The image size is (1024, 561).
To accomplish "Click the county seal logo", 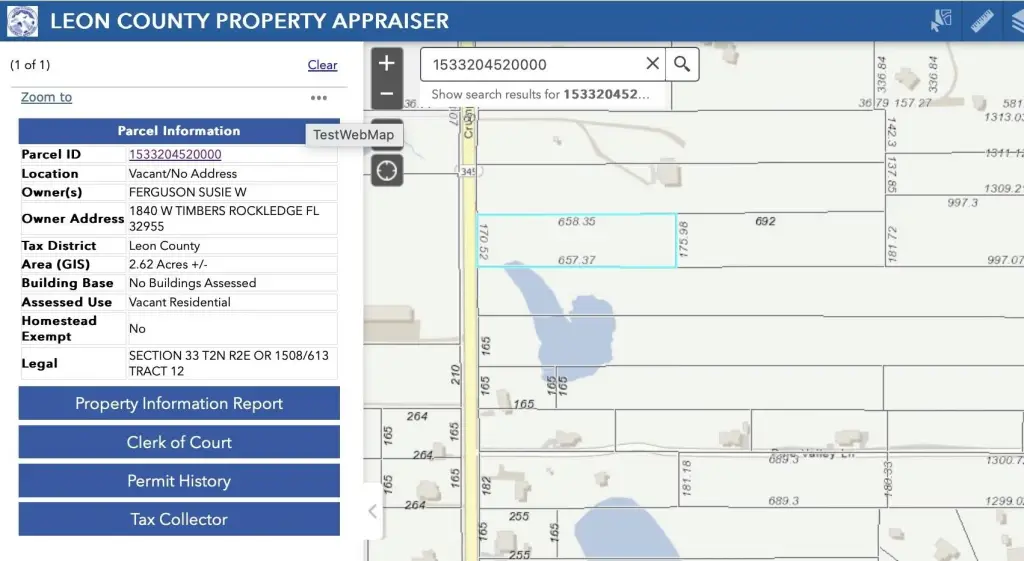I will coord(22,21).
